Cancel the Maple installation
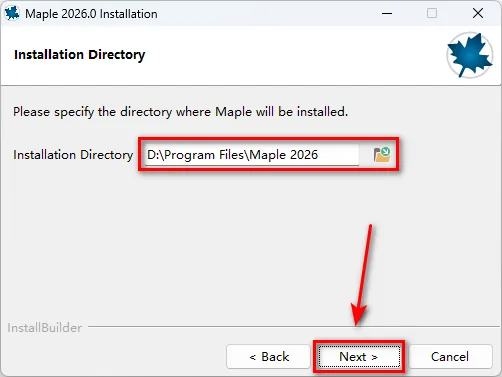 [450, 357]
